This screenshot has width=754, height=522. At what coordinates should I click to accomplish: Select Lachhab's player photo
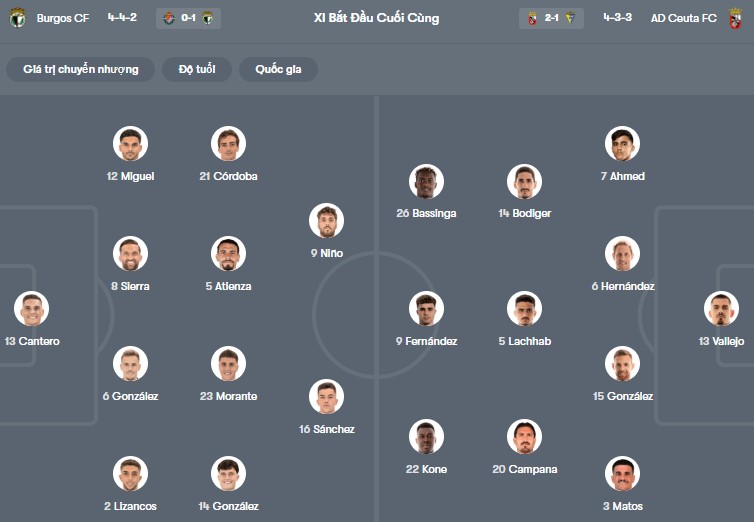click(x=524, y=309)
